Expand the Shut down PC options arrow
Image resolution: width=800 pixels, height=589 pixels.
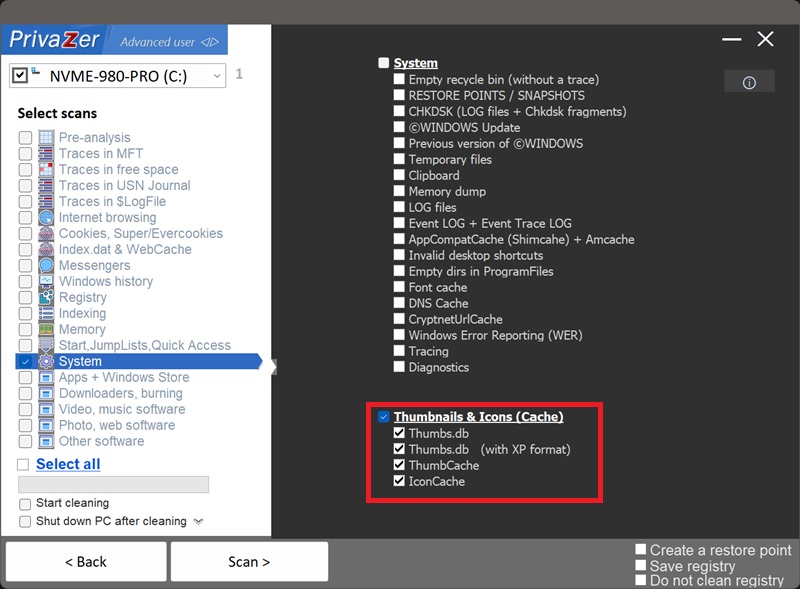click(198, 521)
